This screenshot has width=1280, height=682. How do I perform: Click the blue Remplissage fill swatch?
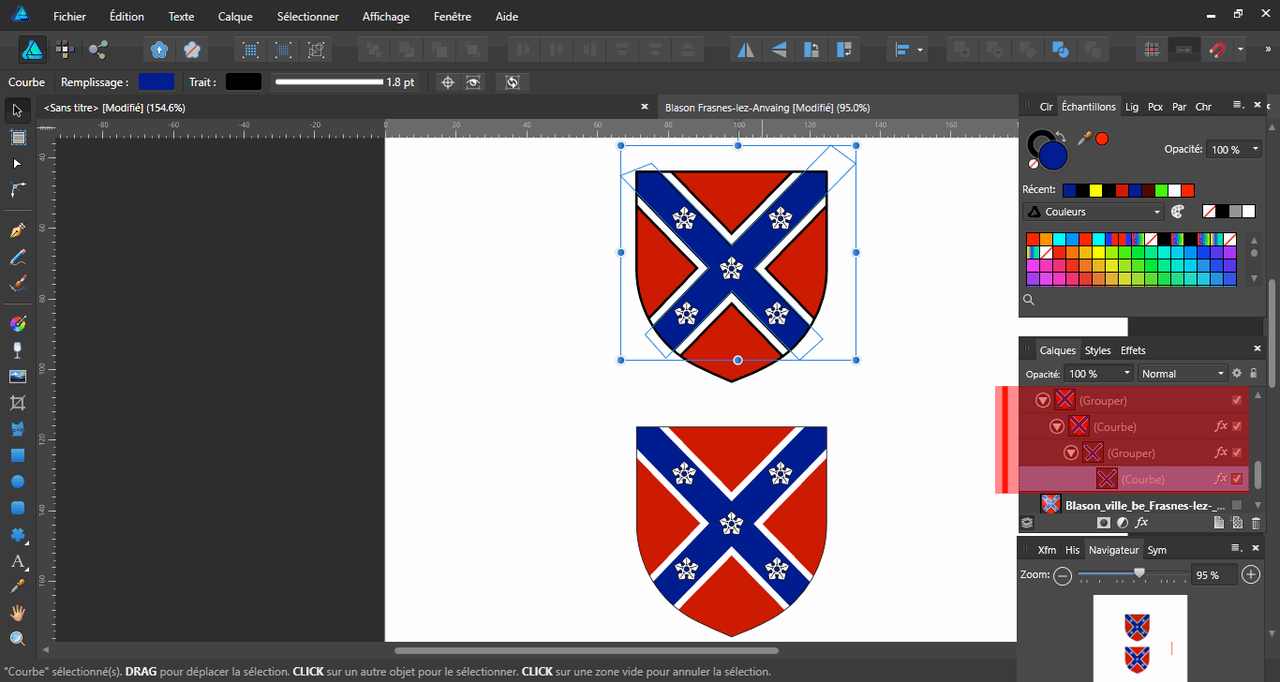pyautogui.click(x=156, y=82)
